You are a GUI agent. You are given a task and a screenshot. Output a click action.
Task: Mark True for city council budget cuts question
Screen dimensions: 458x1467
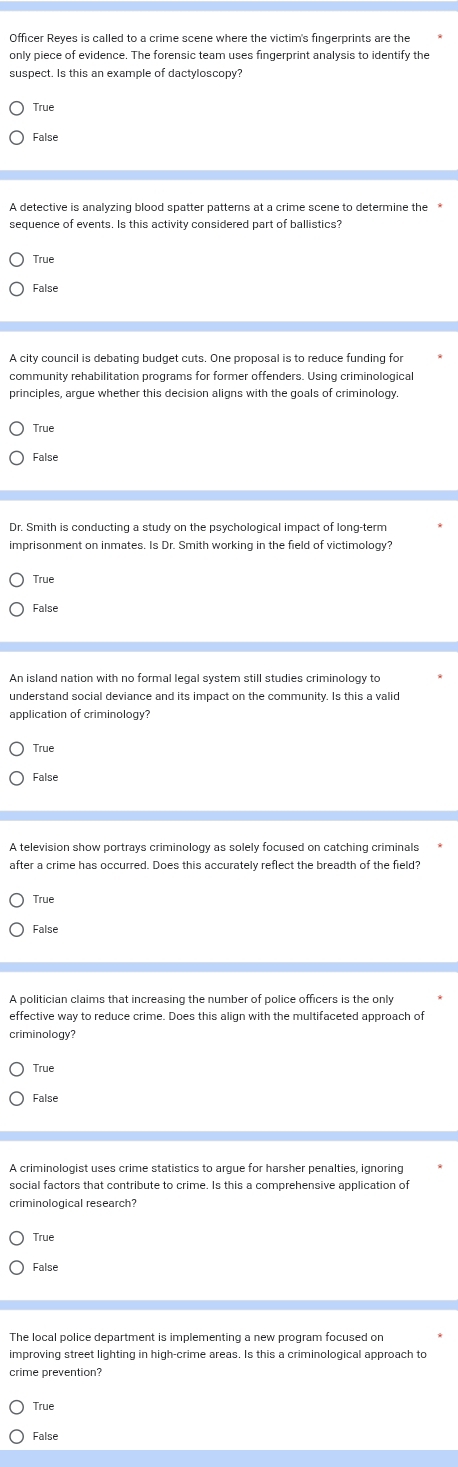(16, 428)
